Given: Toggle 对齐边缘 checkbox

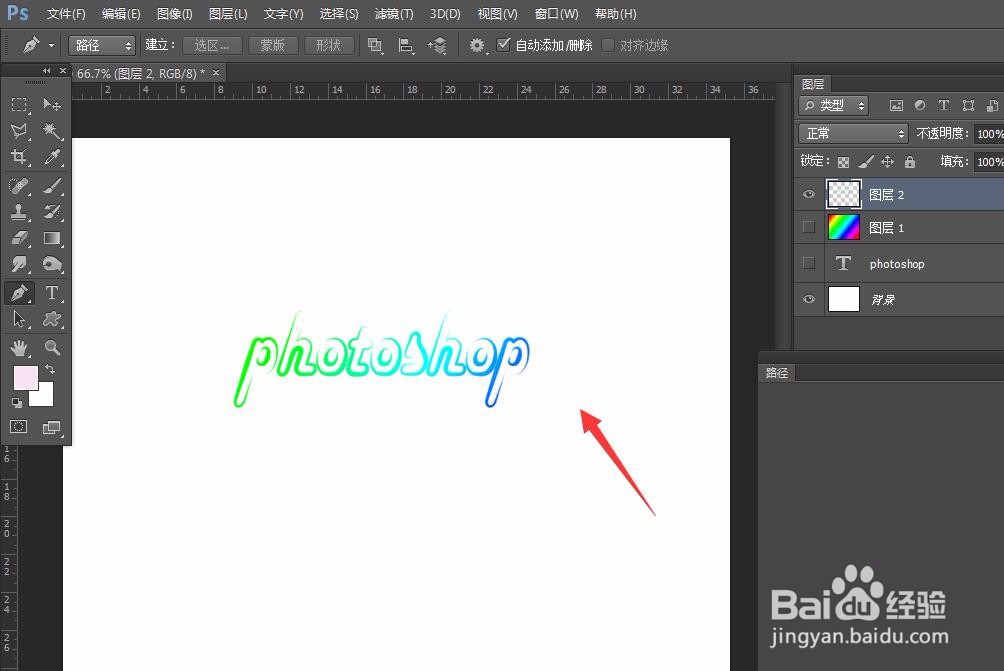Looking at the screenshot, I should (x=608, y=45).
